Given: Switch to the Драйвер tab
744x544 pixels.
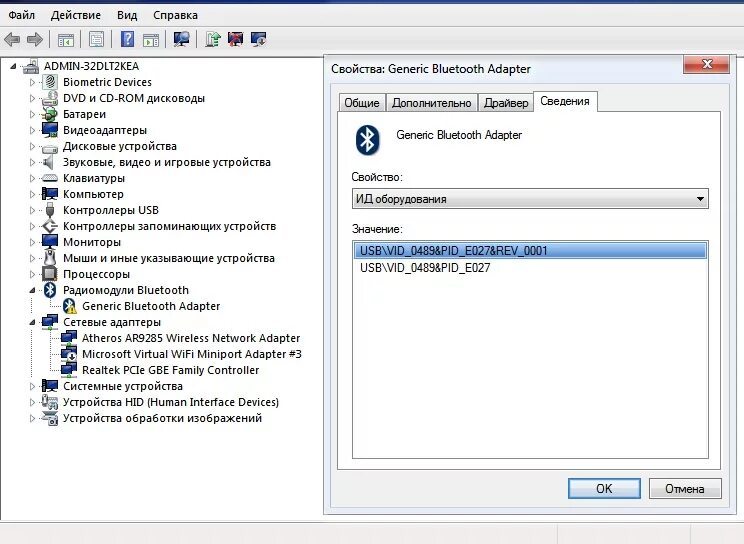Looking at the screenshot, I should click(506, 103).
